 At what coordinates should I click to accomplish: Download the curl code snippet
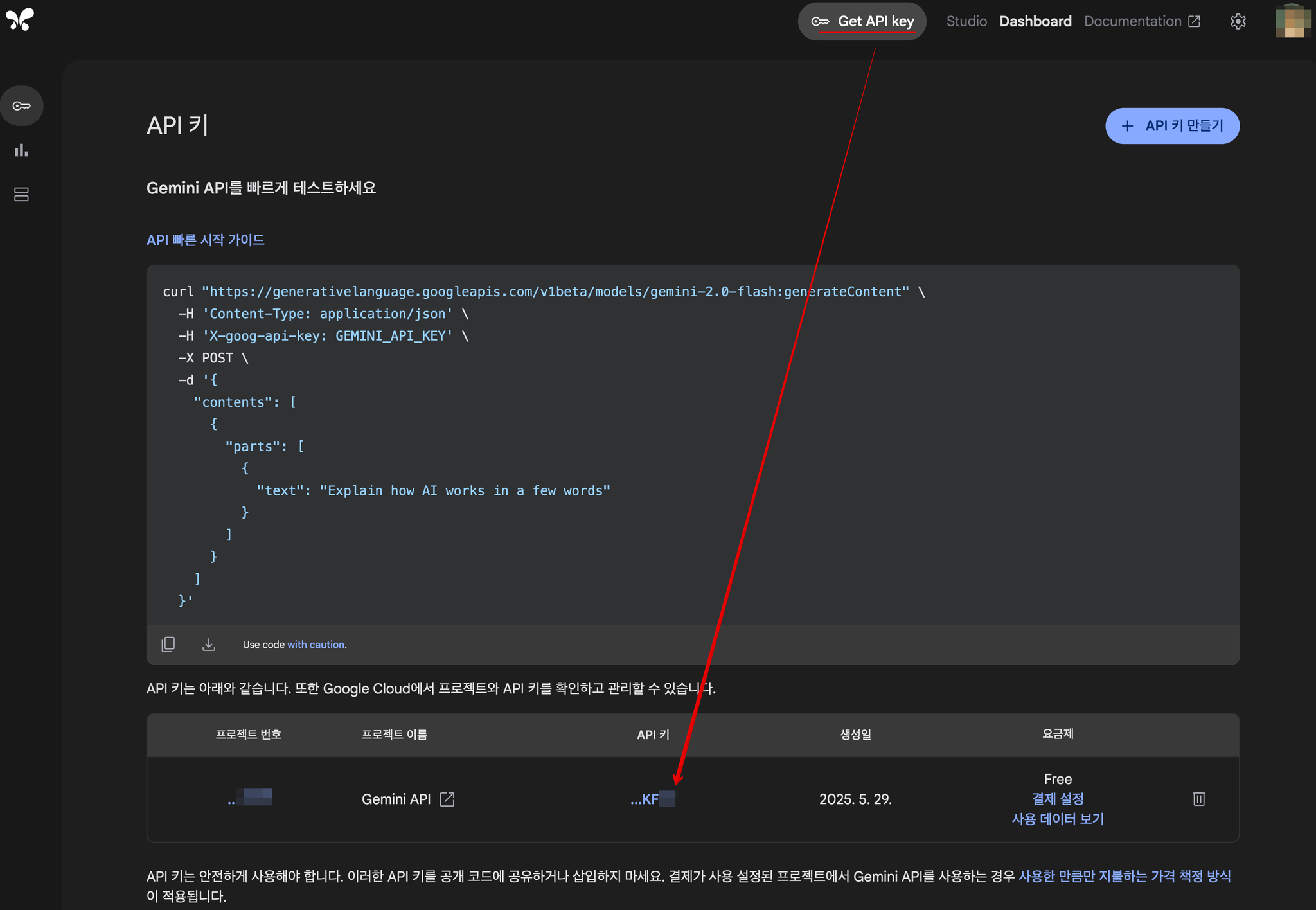click(209, 644)
